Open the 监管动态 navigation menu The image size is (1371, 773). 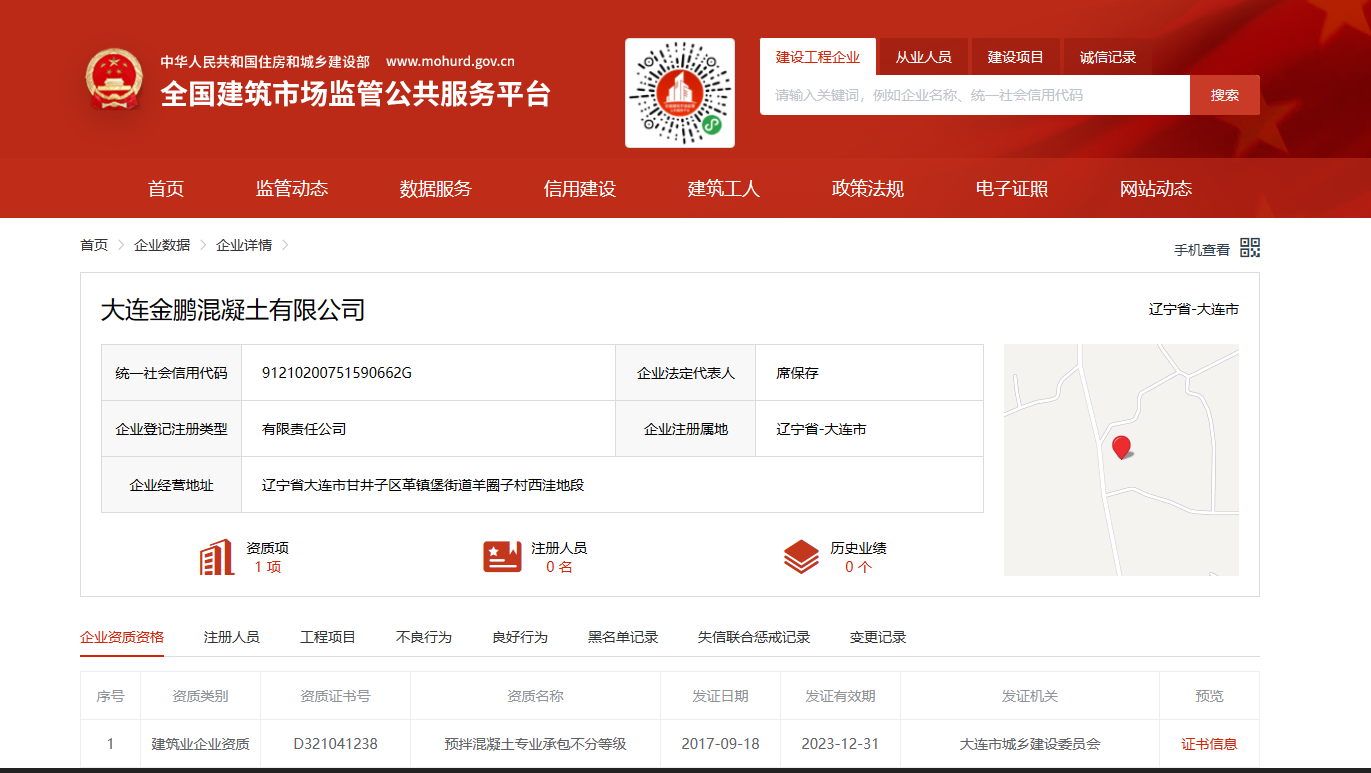pyautogui.click(x=292, y=188)
